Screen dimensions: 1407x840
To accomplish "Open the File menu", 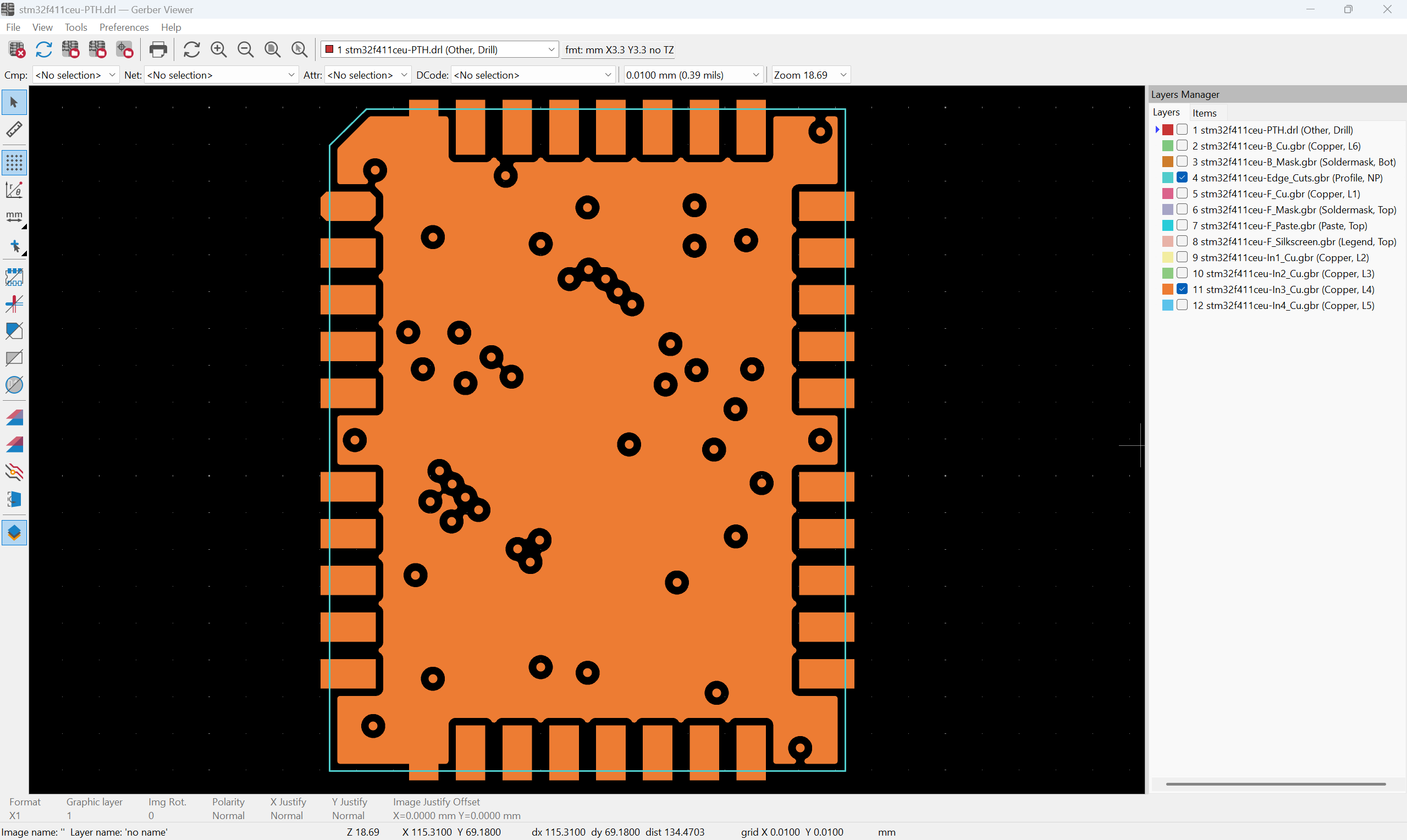I will [x=13, y=27].
